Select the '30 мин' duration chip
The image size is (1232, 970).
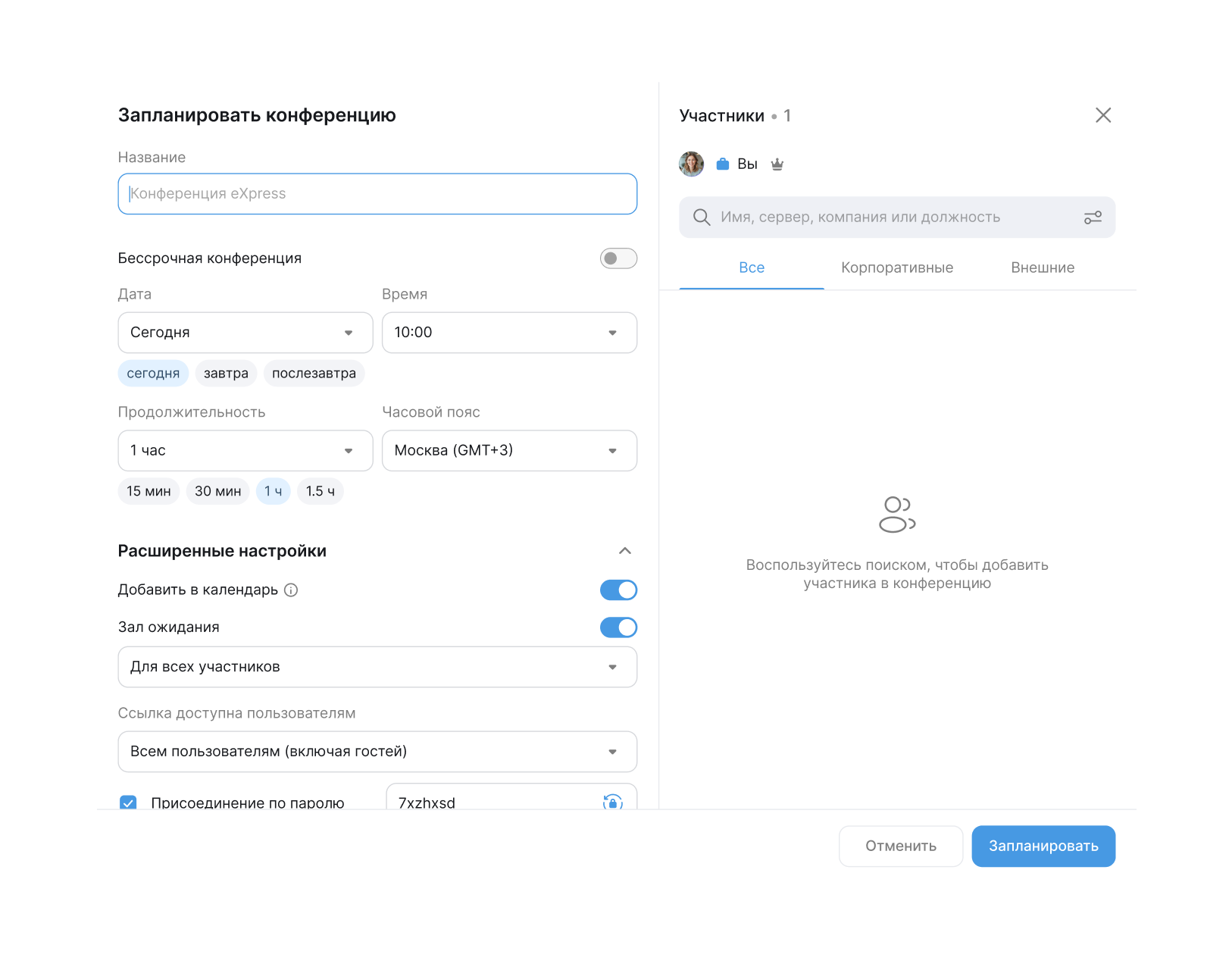pos(217,491)
